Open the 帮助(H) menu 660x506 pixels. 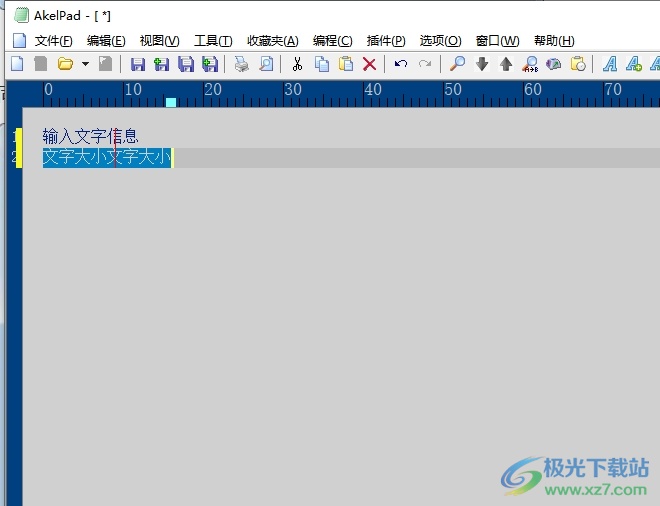tap(554, 41)
